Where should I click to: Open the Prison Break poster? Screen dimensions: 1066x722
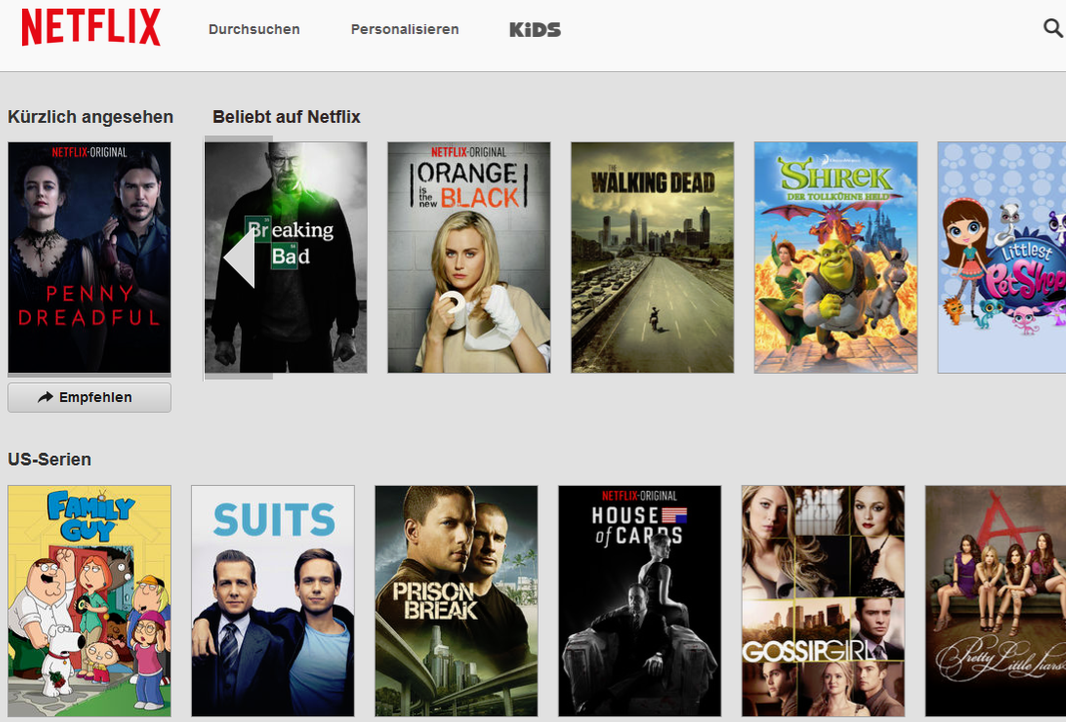(x=456, y=601)
